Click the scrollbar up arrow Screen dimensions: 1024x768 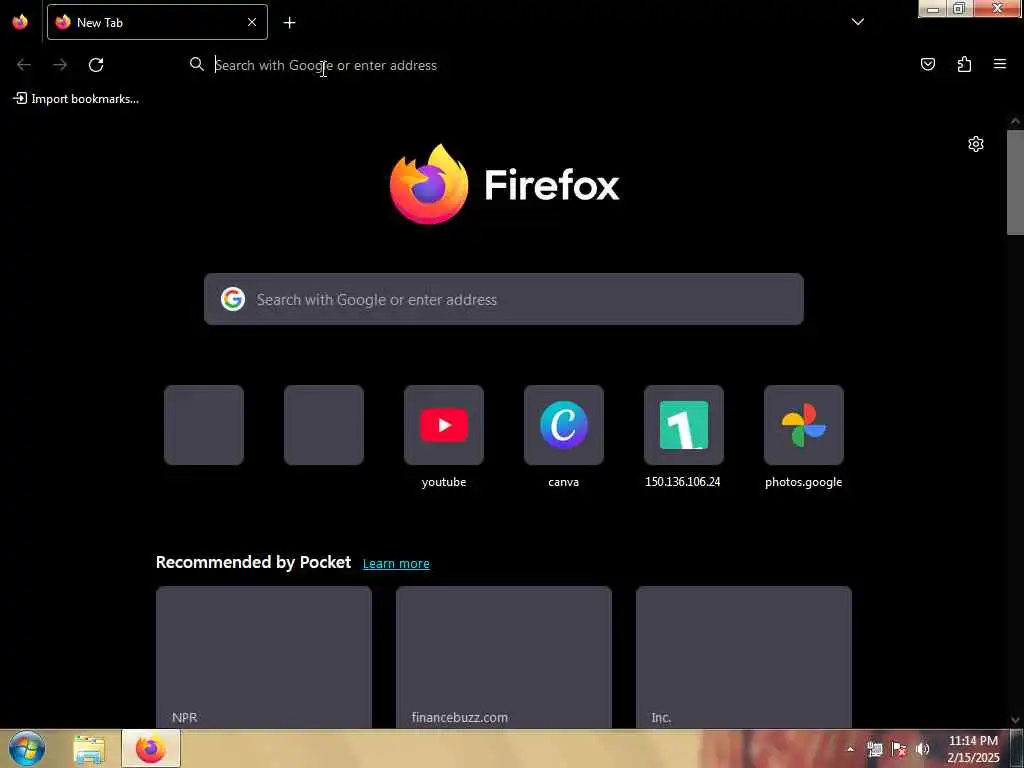point(1015,121)
